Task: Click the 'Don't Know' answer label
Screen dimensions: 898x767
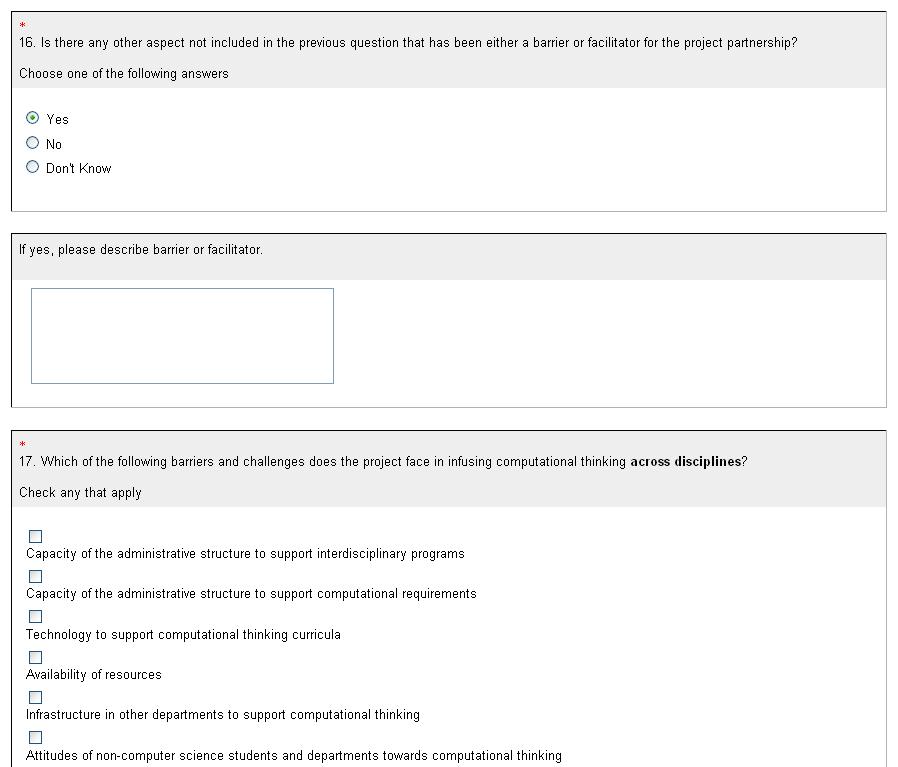Action: pos(78,168)
